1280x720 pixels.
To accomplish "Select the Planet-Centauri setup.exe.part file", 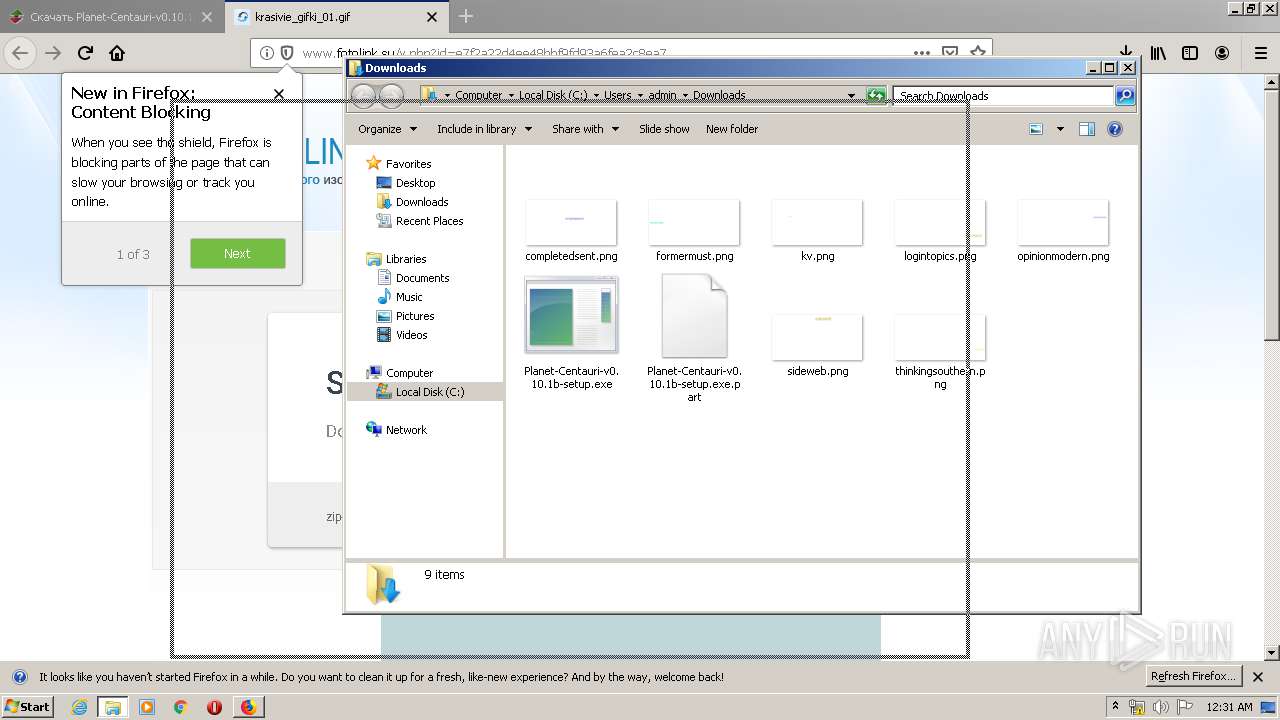I will pos(694,340).
